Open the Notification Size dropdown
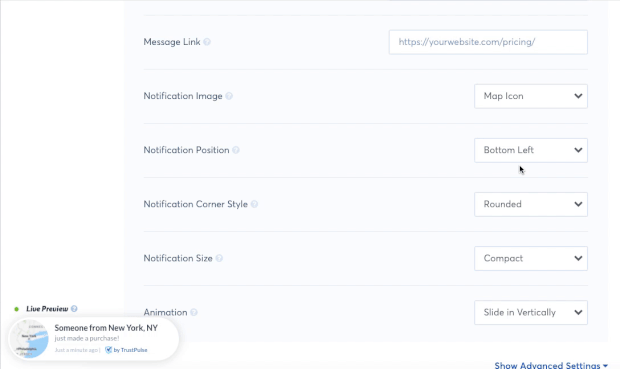620x369 pixels. (x=531, y=258)
